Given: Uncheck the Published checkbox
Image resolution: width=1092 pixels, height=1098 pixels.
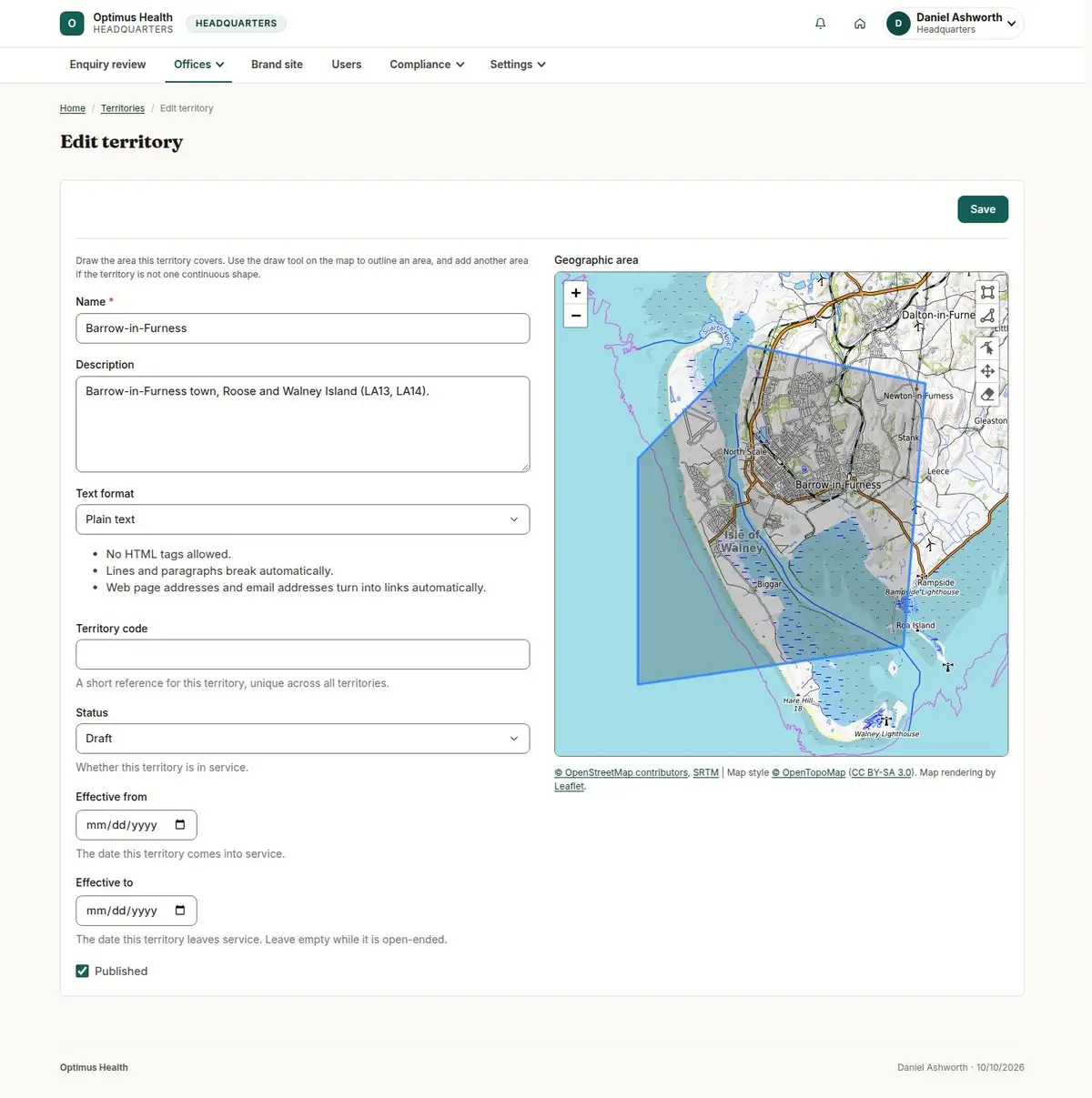Looking at the screenshot, I should tap(83, 971).
